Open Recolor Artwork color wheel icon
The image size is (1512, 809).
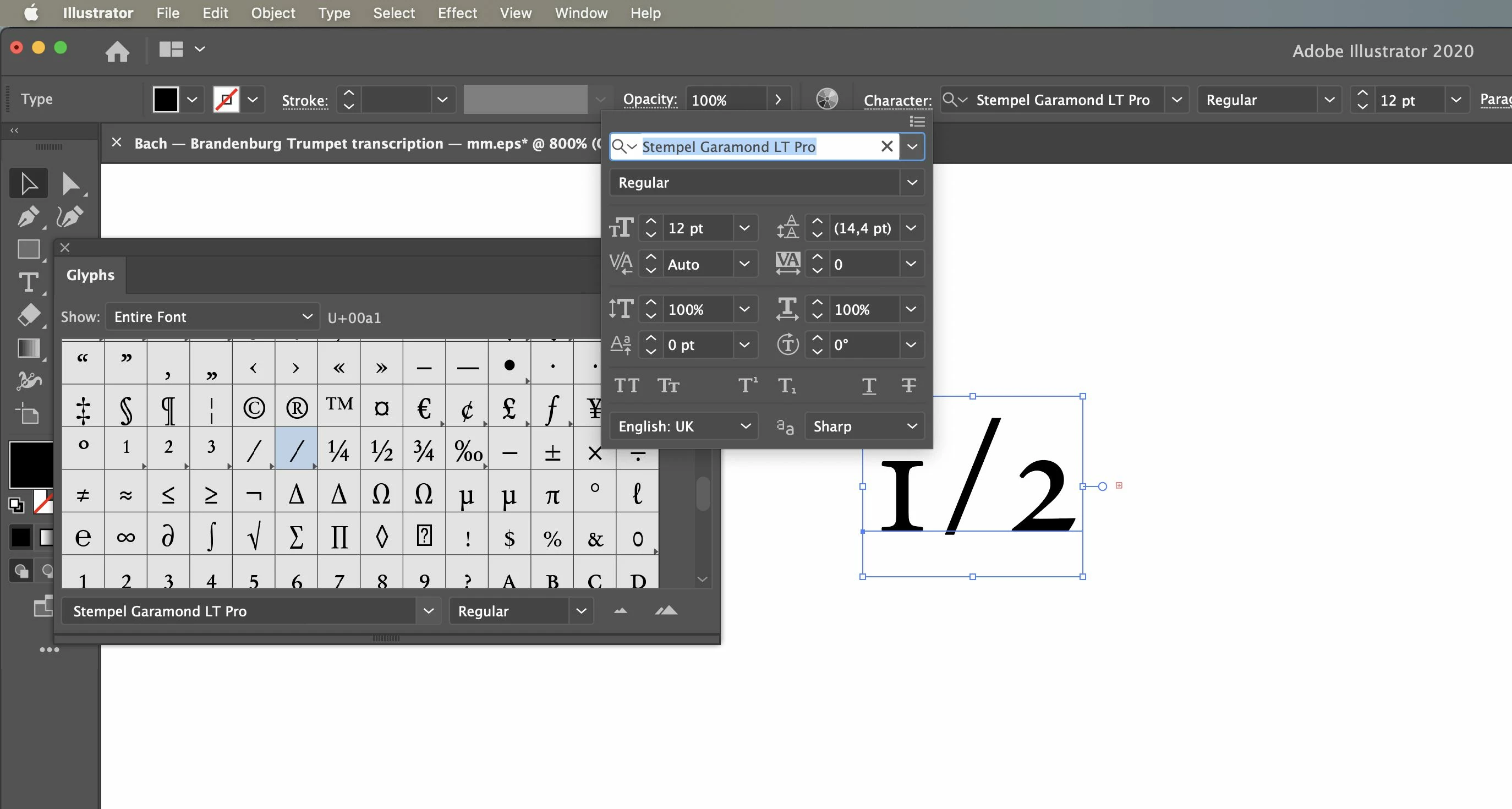[826, 99]
